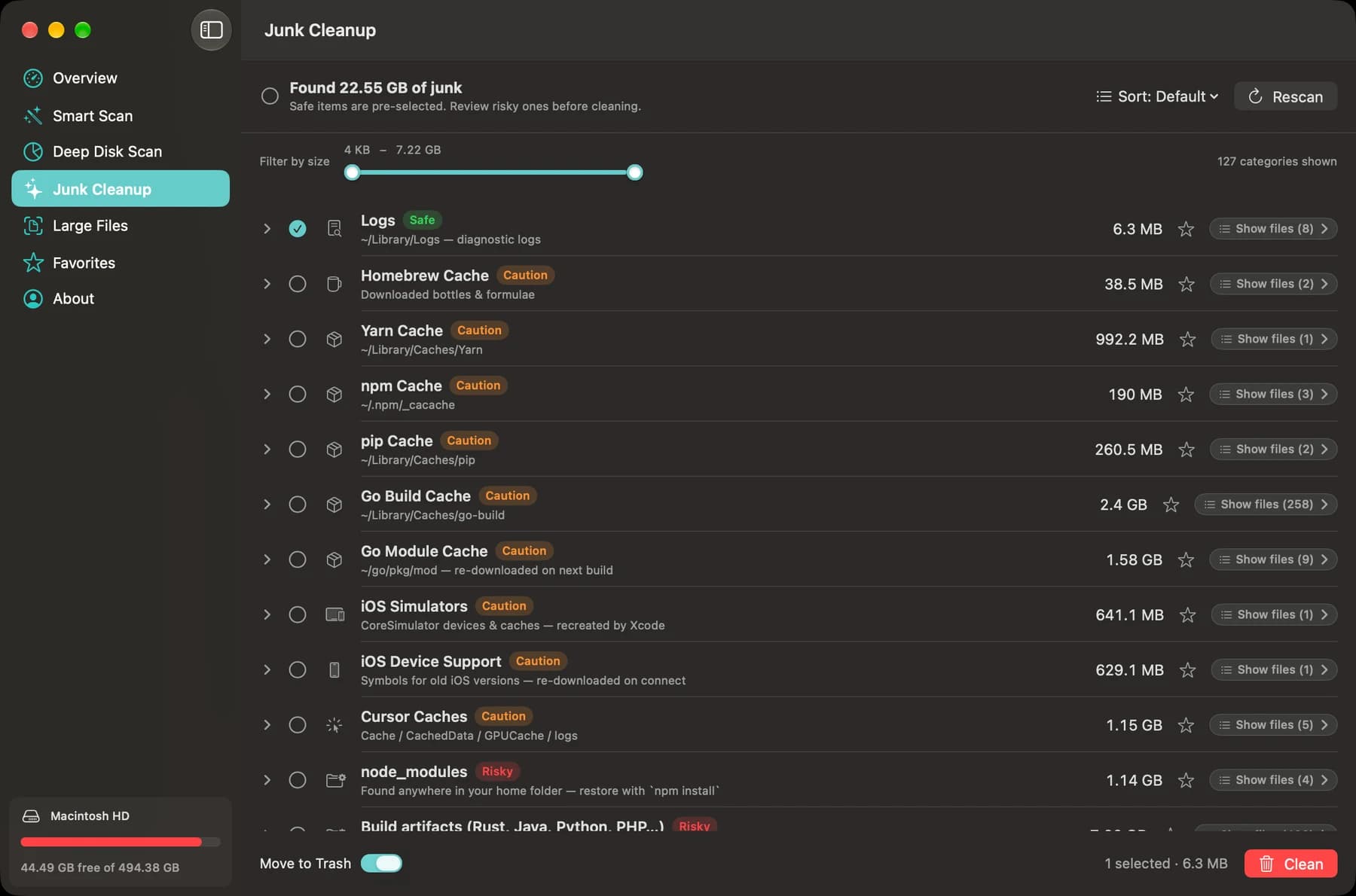
Task: Toggle the sidebar panel icon
Action: 211,30
